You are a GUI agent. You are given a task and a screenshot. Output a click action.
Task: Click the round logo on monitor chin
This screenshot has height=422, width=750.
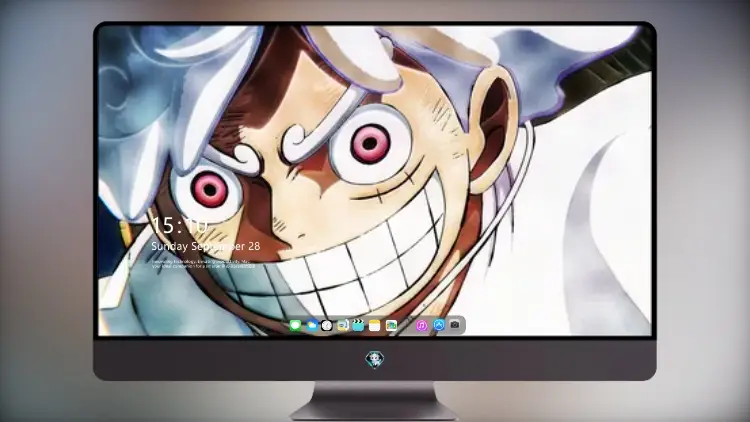point(375,359)
